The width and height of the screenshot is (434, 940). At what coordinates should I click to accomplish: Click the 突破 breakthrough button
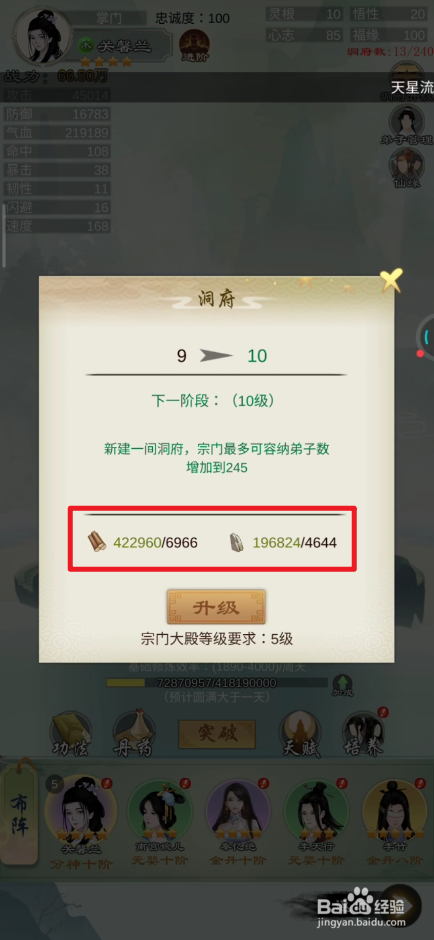pyautogui.click(x=217, y=734)
